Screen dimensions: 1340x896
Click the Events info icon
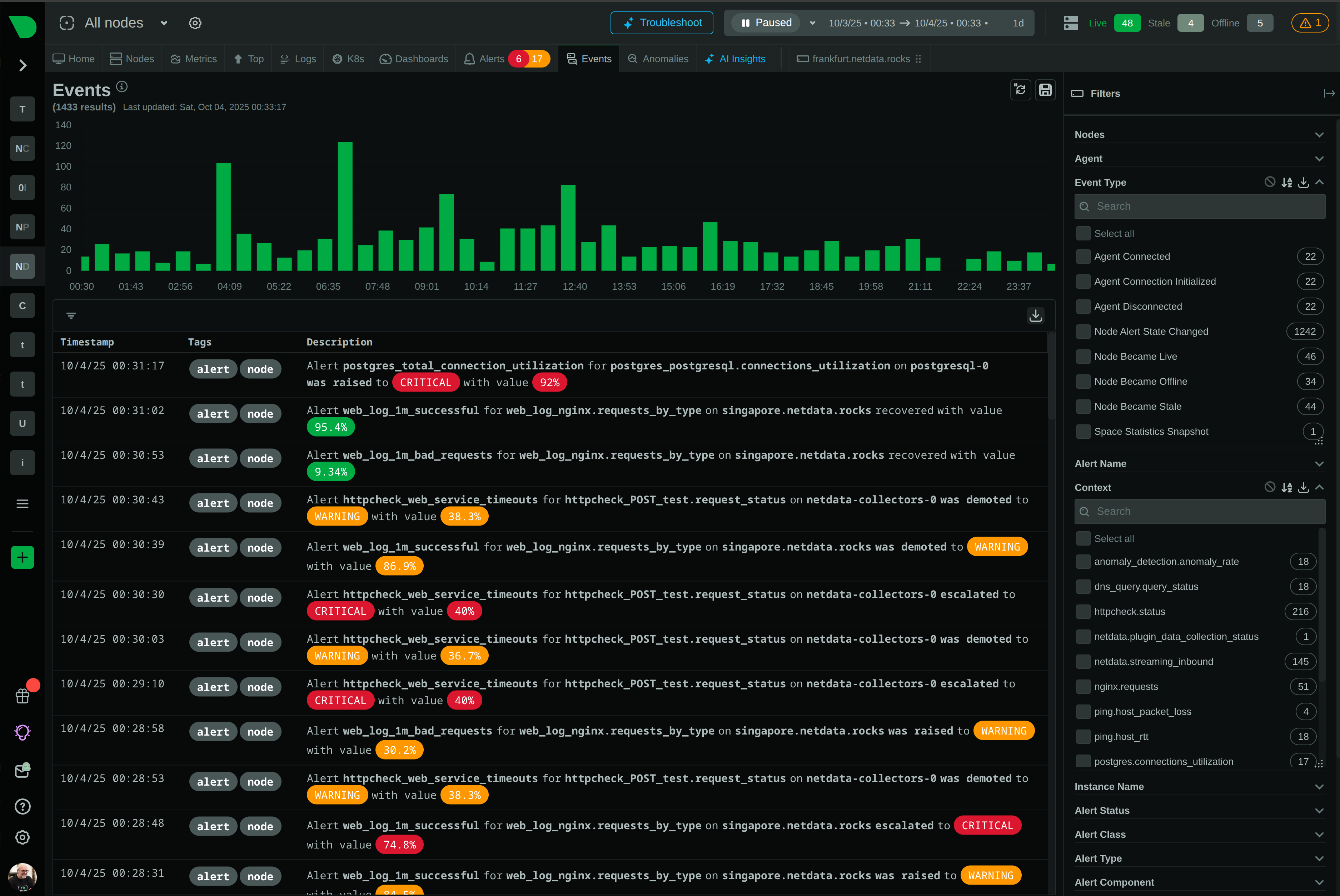coord(122,87)
